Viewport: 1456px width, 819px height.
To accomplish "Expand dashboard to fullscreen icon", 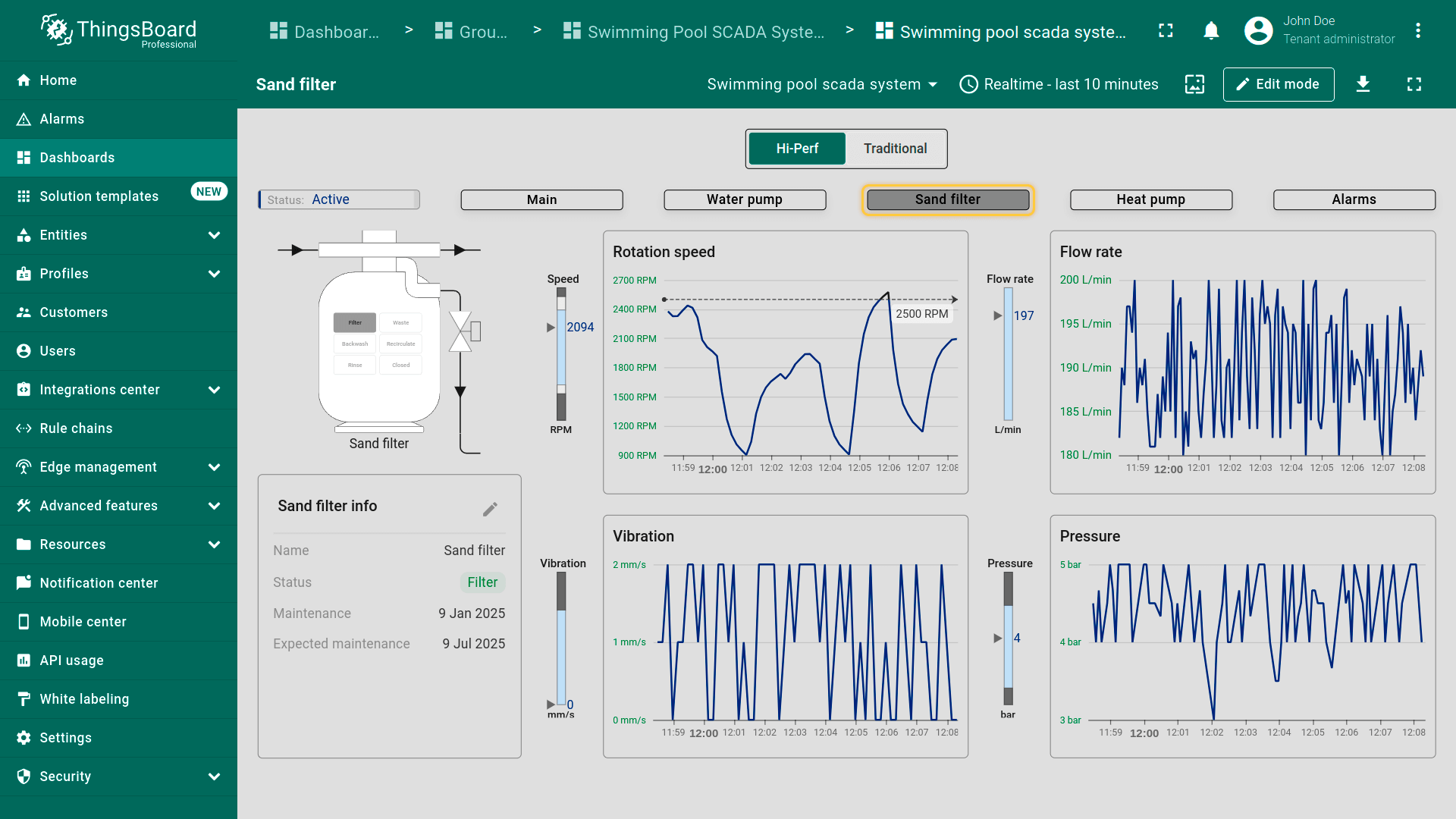I will click(x=1414, y=84).
